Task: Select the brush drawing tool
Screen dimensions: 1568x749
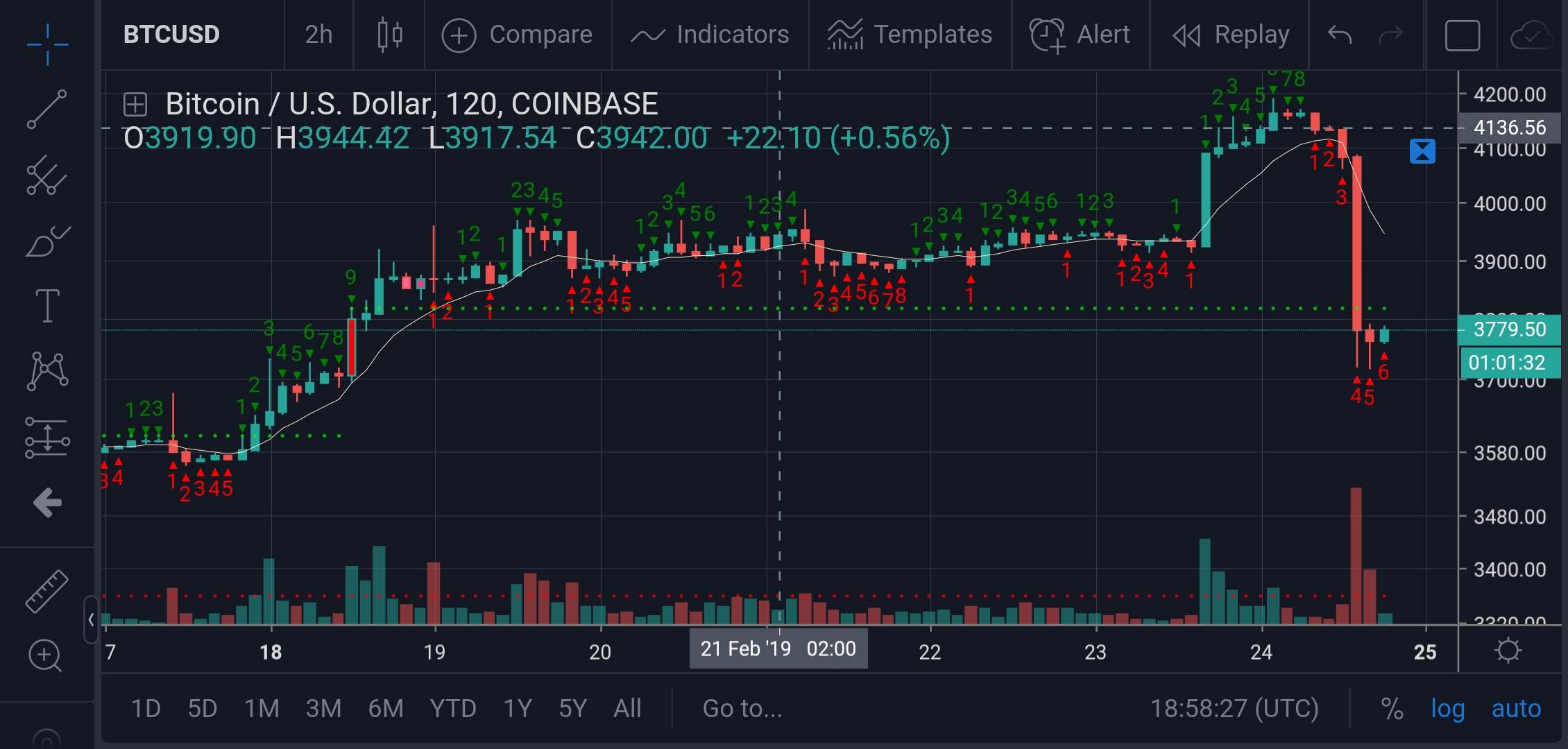Action: pyautogui.click(x=47, y=241)
